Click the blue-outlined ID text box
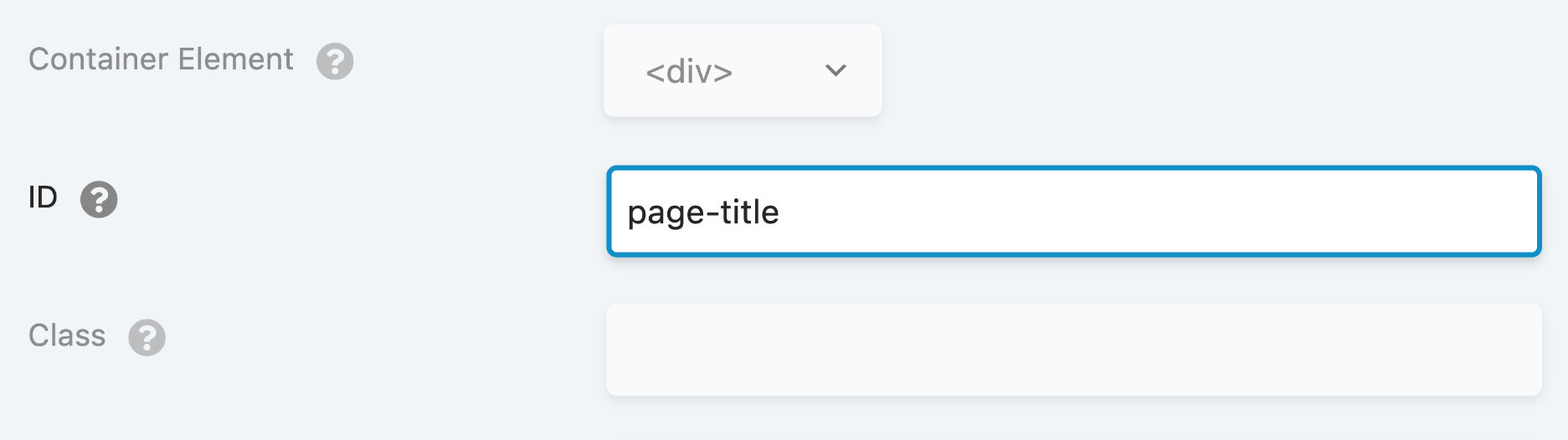This screenshot has height=440, width=1568. coord(1073,212)
